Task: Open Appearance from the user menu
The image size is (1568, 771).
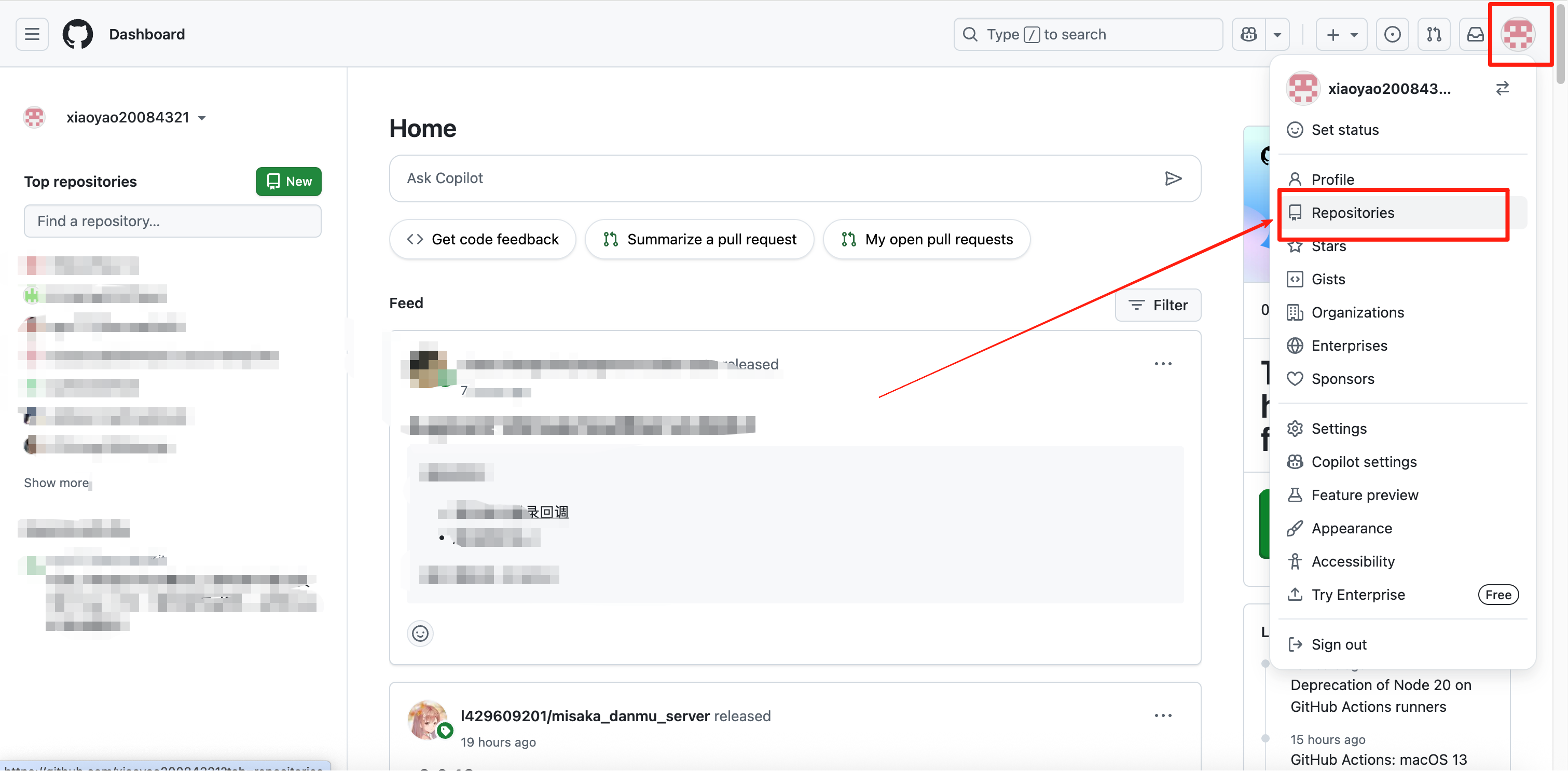Action: point(1402,528)
